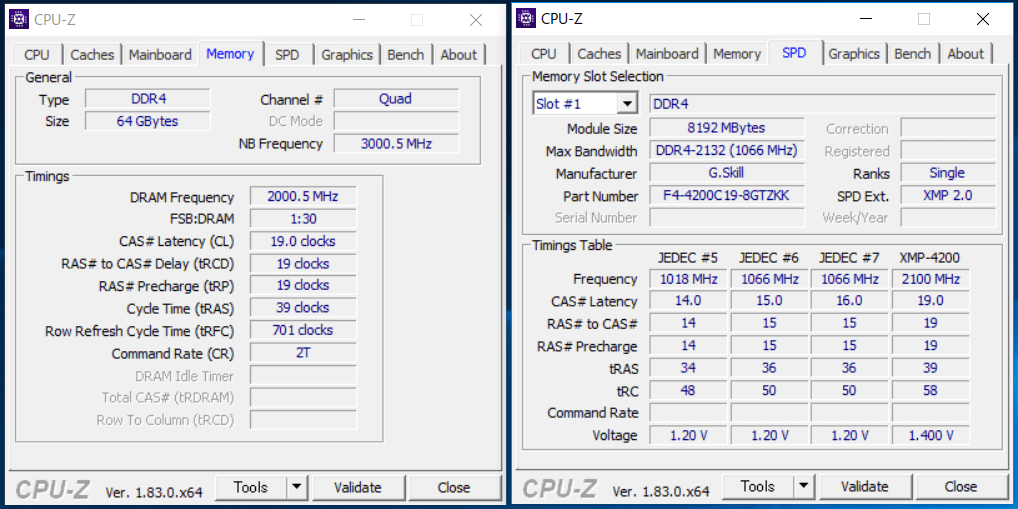Click JEDEC #6 CAS# Latency 15.0
The width and height of the screenshot is (1018, 509).
click(769, 301)
